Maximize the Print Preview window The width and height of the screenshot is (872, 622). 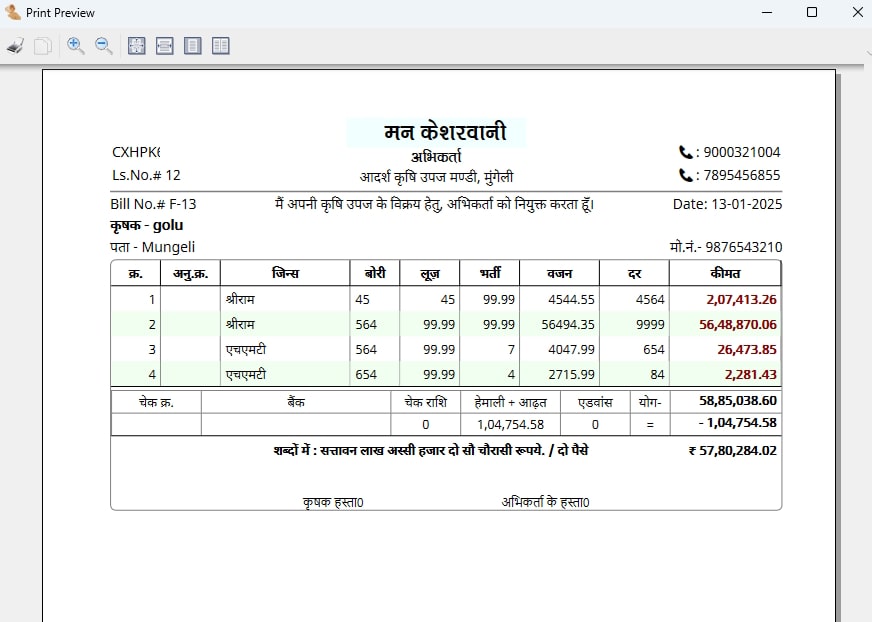tap(812, 12)
